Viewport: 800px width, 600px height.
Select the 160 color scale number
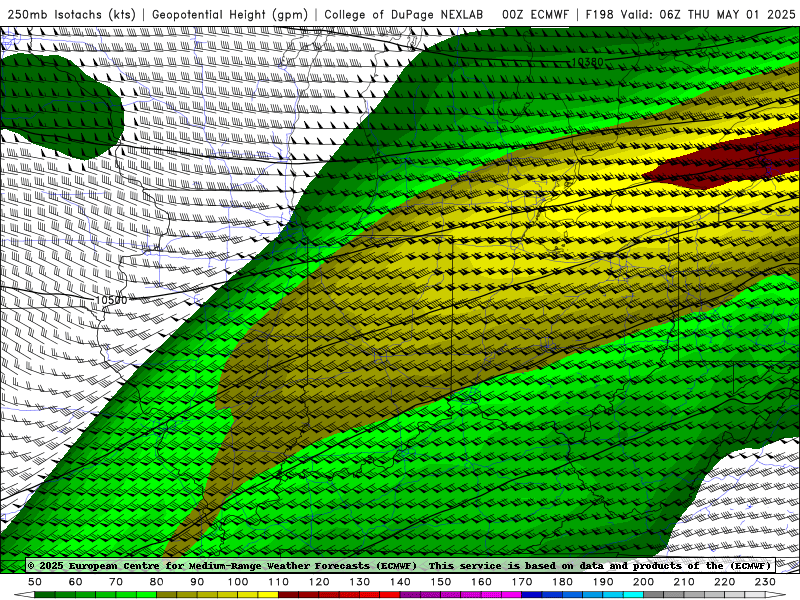click(x=481, y=582)
